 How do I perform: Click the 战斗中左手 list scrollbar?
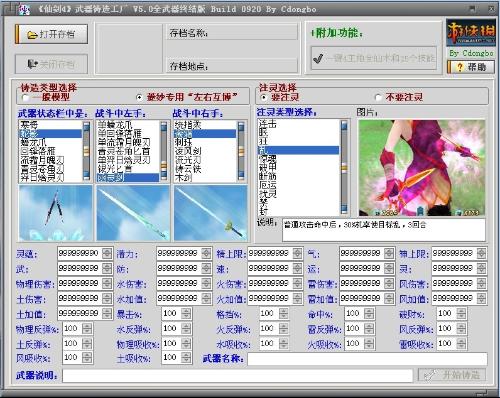(164, 151)
